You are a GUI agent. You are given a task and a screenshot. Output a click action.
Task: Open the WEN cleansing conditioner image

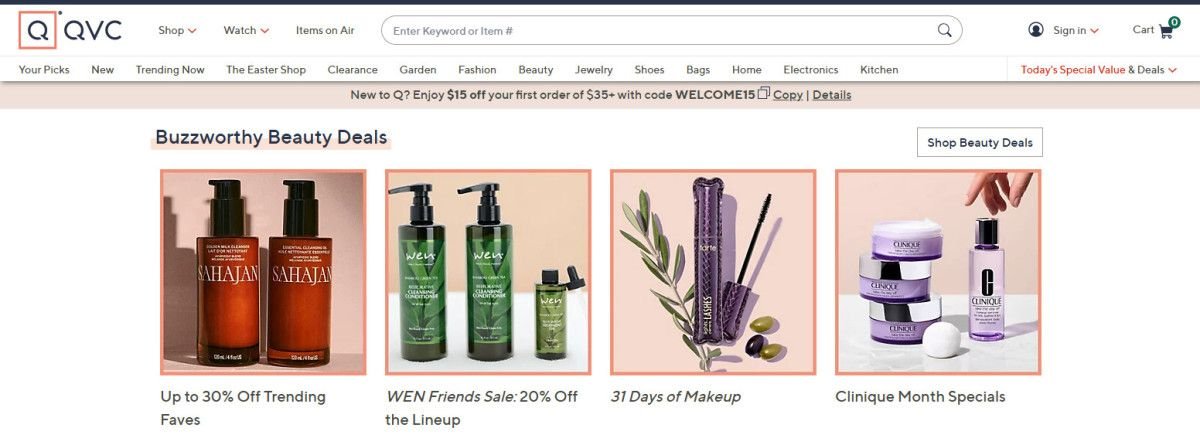(488, 272)
